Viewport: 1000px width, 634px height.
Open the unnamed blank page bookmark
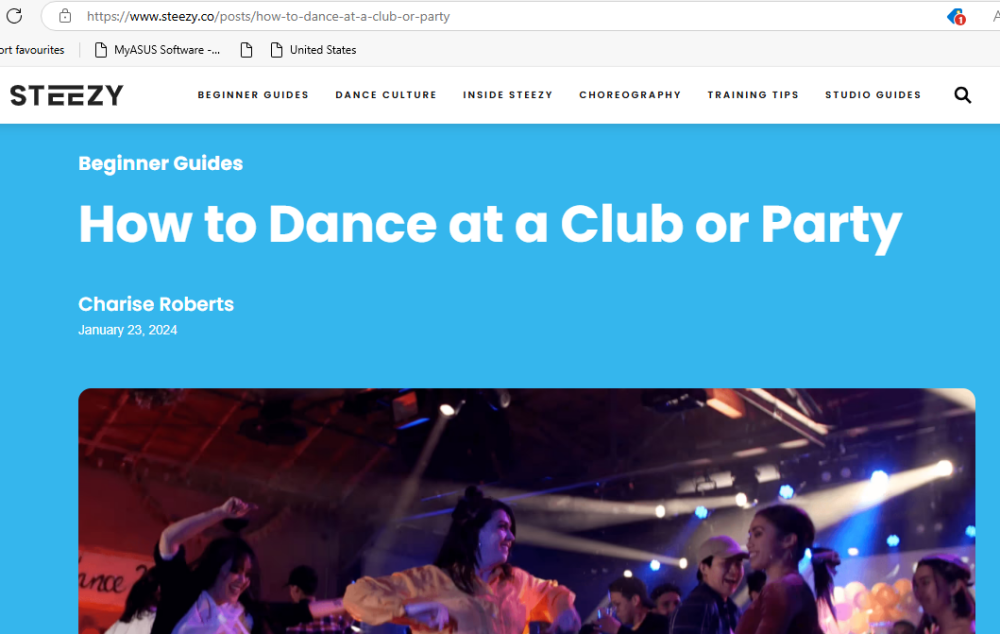click(x=246, y=50)
